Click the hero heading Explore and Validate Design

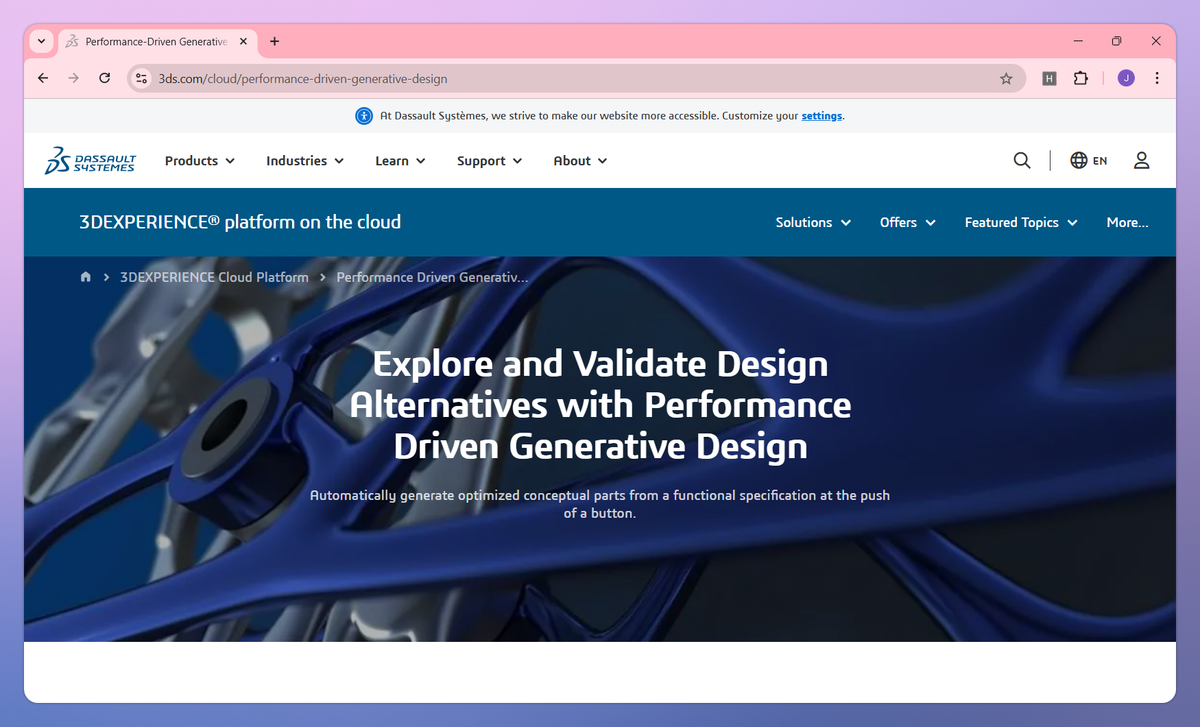(x=600, y=405)
